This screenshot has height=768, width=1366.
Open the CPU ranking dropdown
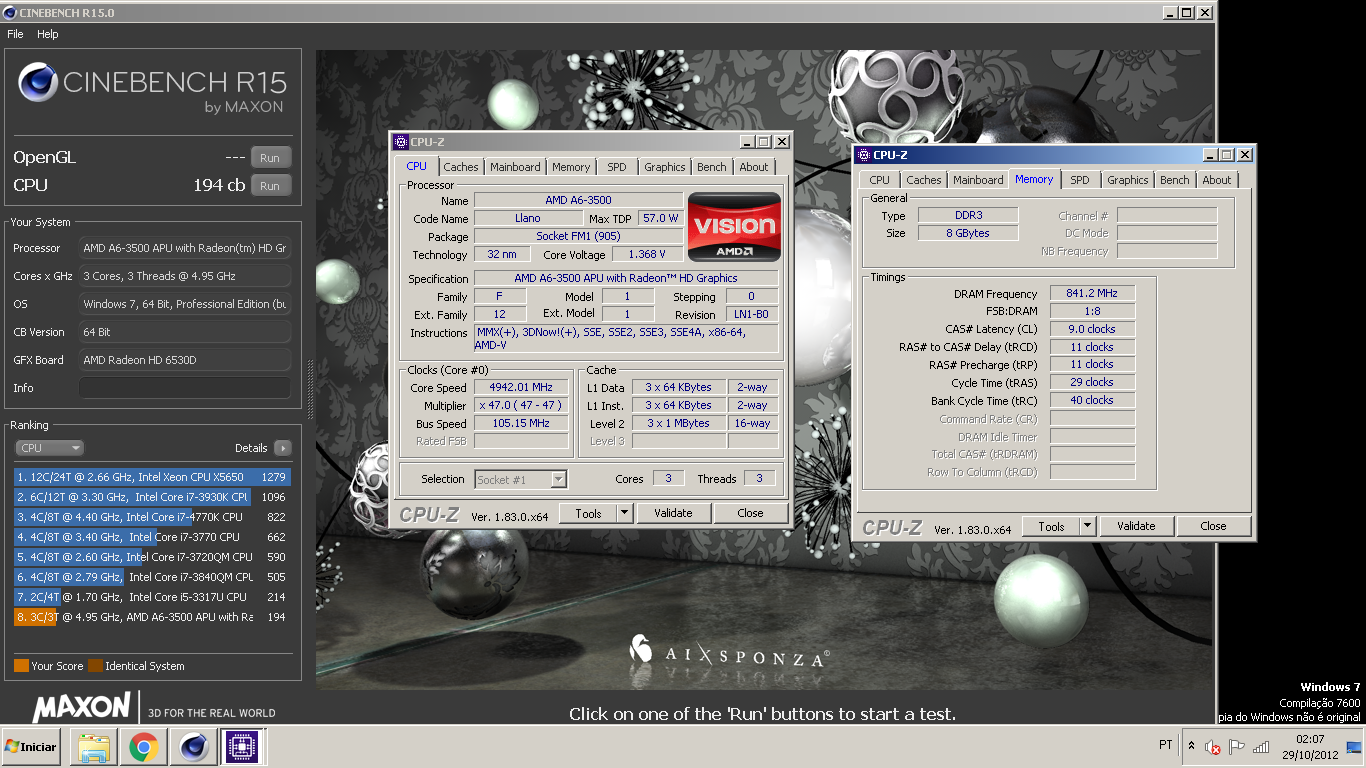(x=49, y=448)
